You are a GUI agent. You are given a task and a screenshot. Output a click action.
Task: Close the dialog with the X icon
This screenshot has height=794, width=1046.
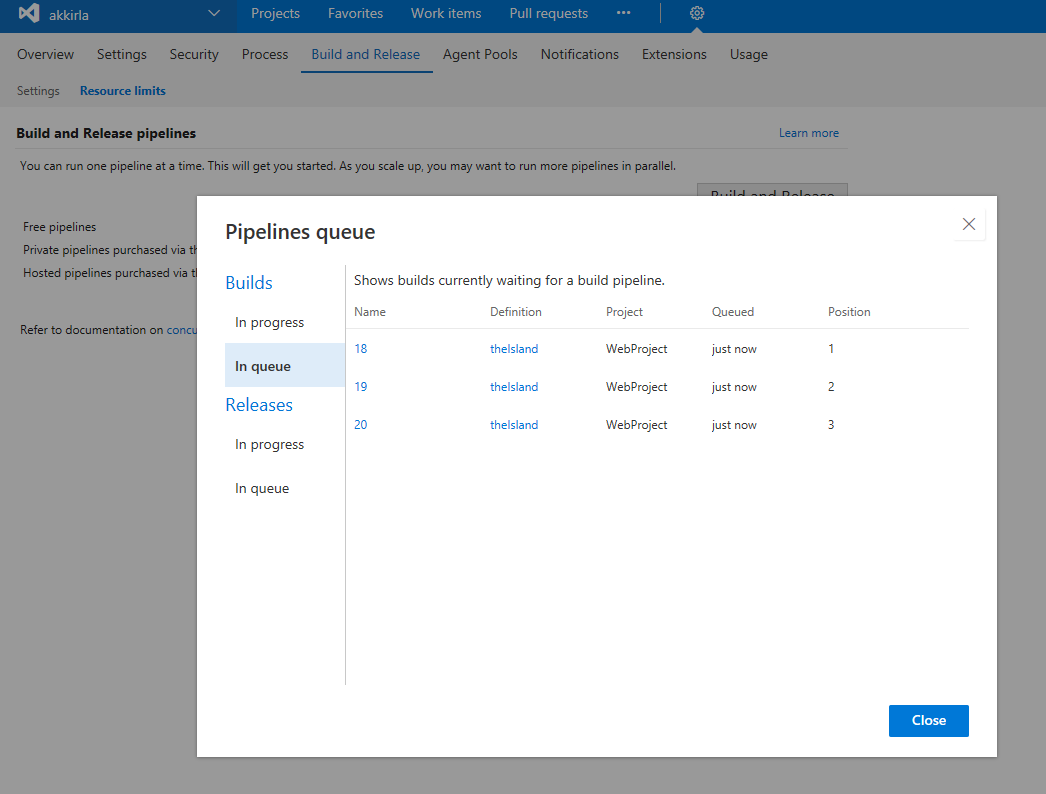pos(969,224)
